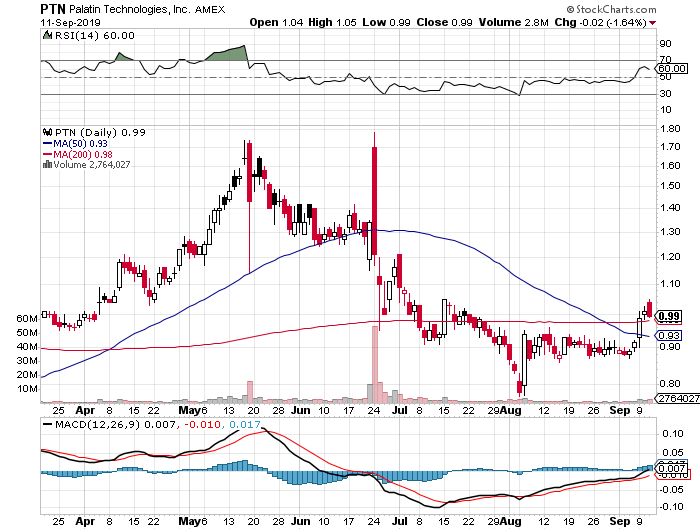
Task: Click the May label on the date axis
Action: [191, 411]
